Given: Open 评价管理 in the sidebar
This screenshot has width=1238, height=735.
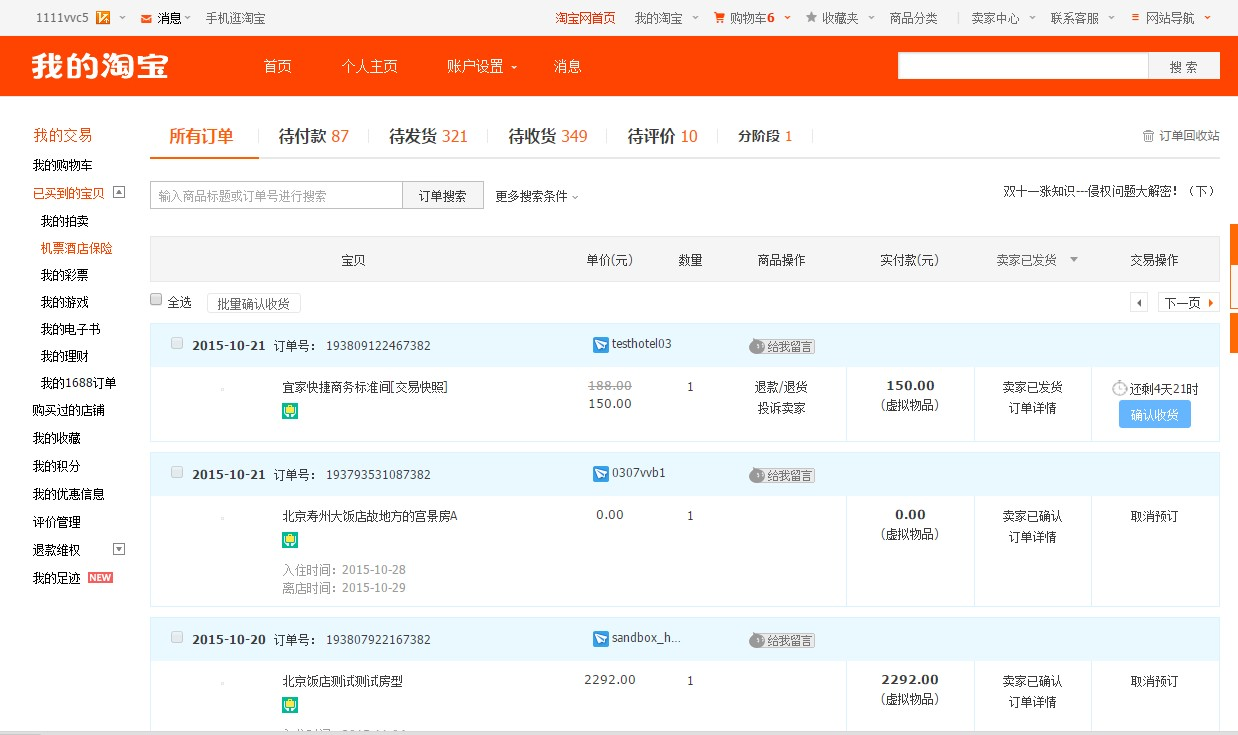Looking at the screenshot, I should [56, 522].
